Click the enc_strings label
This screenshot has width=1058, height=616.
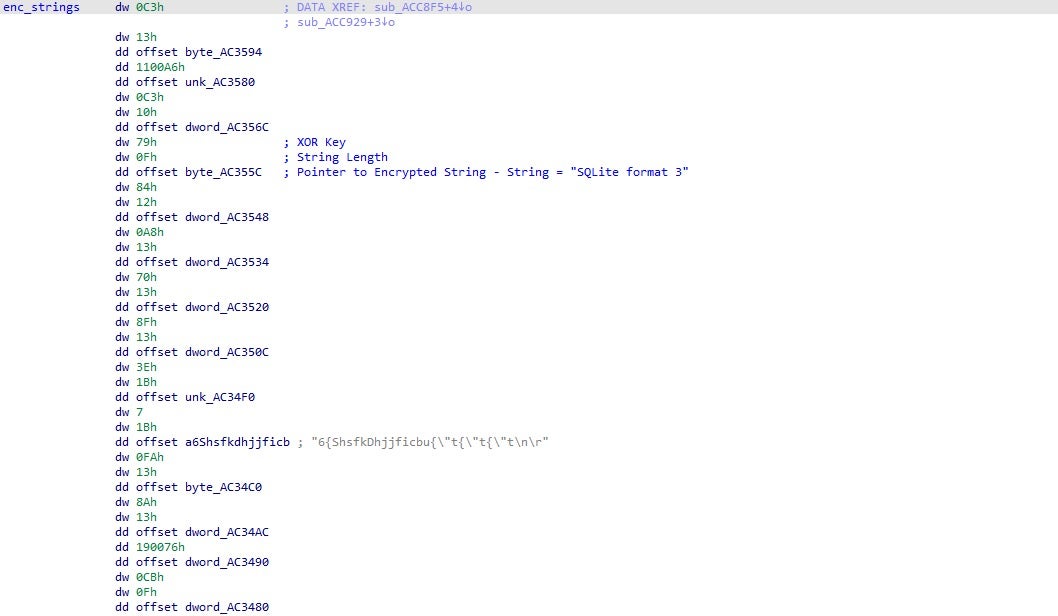pyautogui.click(x=42, y=7)
